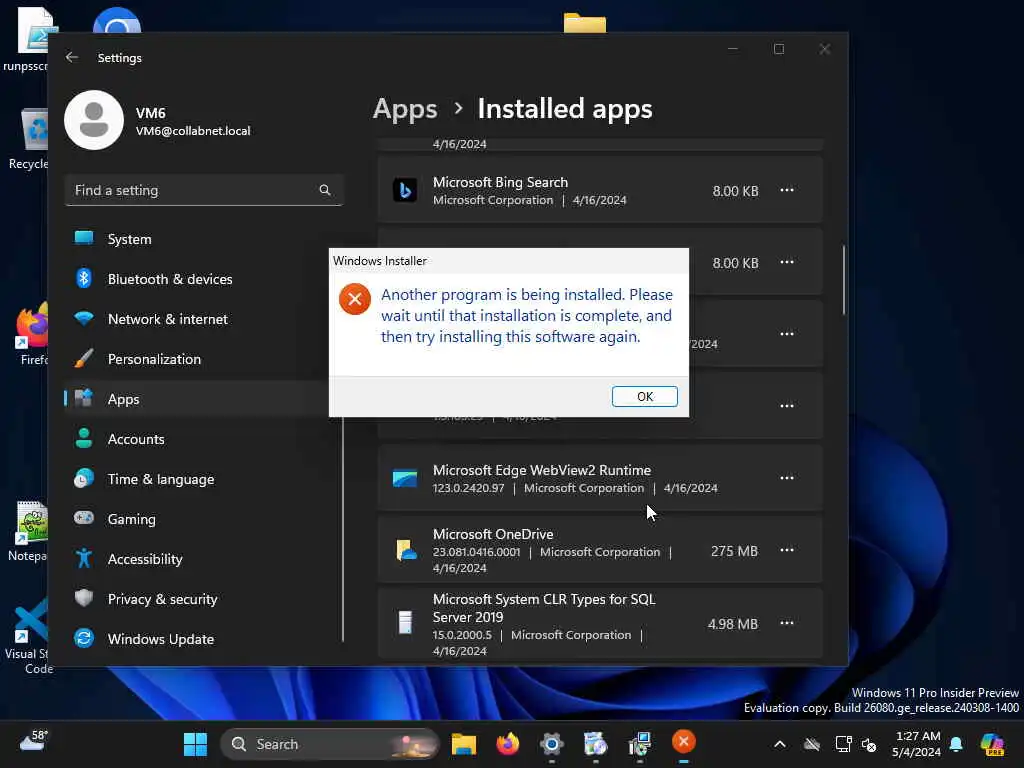Open the taskbar clock and date

point(917,744)
